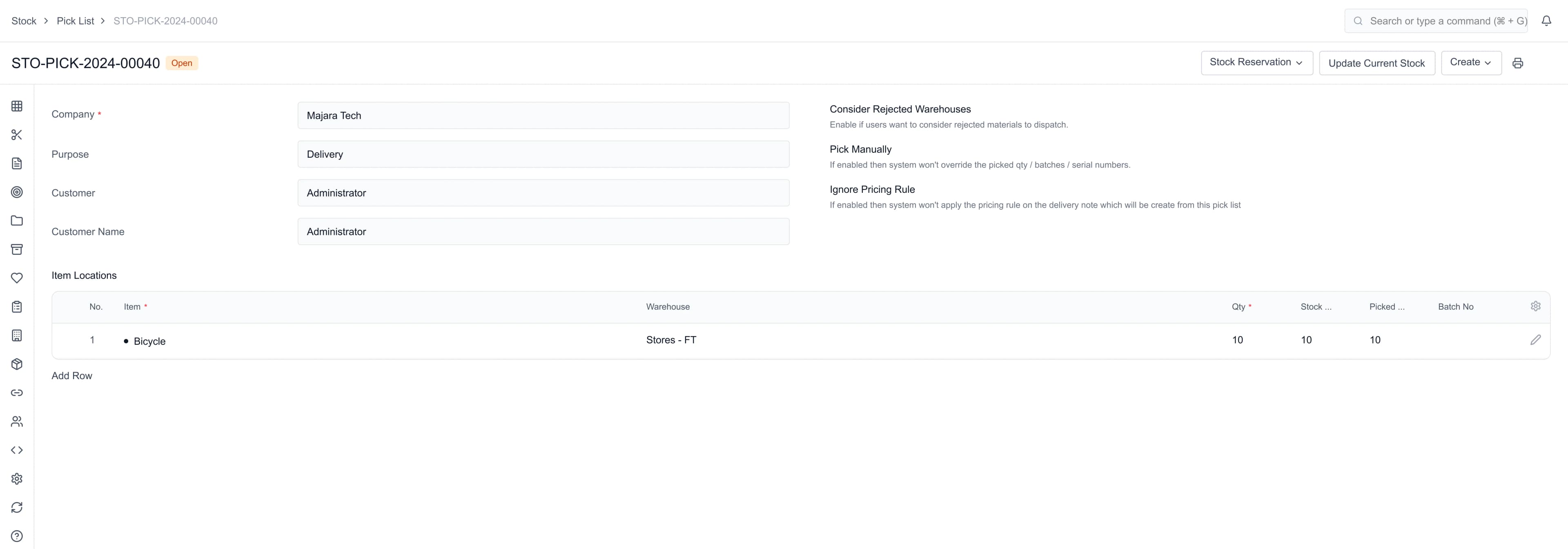Select the package box icon in the sidebar
Screen dimensions: 1568x549
pyautogui.click(x=16, y=364)
